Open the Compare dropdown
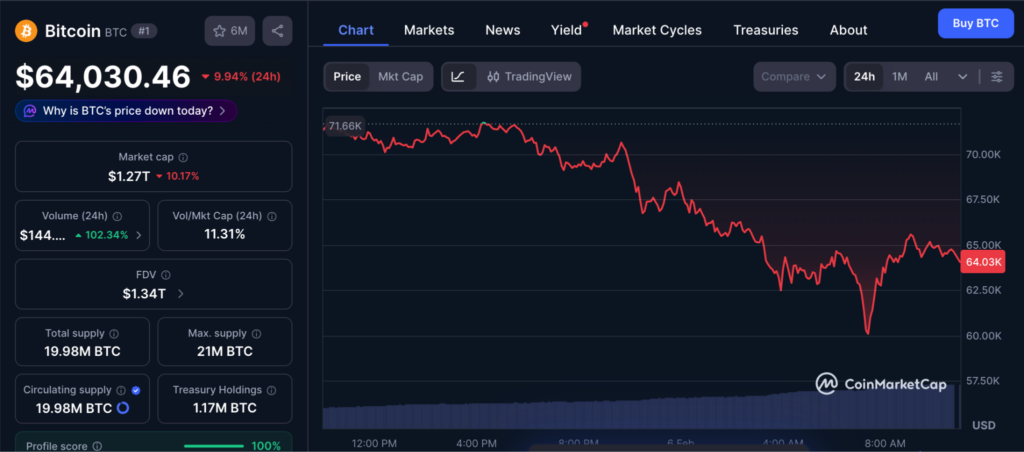Screen dimensions: 1024x452 (794, 77)
